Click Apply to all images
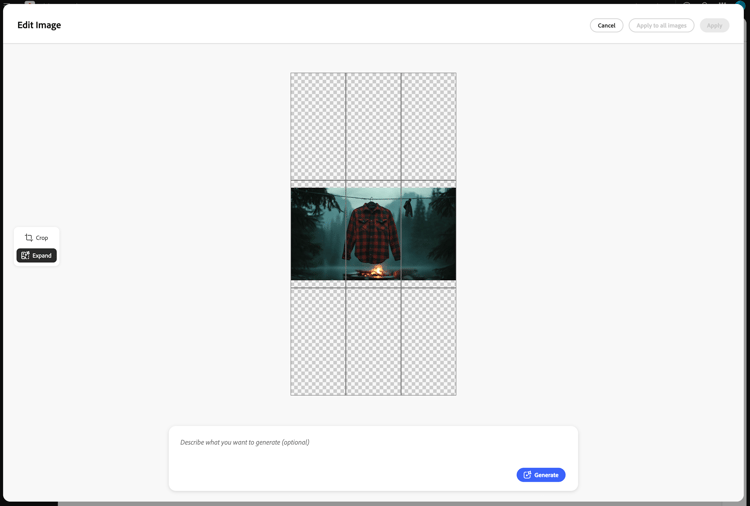 [661, 25]
